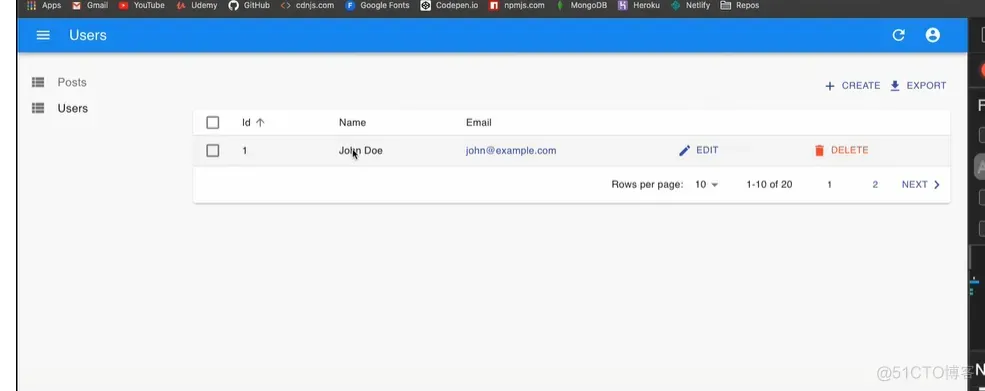Open the npmjs.com bookmark
Viewport: 985px width, 391px height.
[517, 5]
